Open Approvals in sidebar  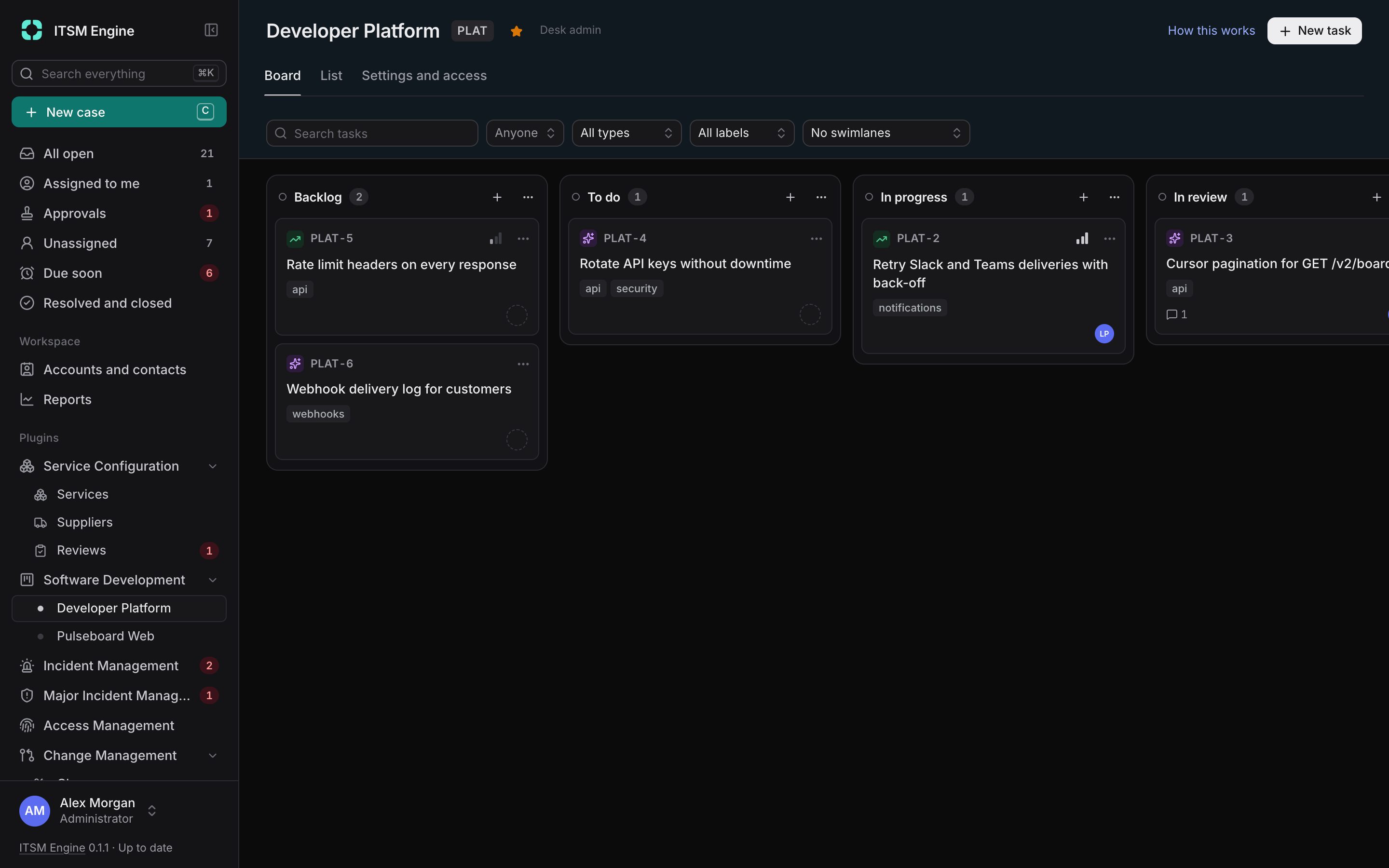point(119,213)
